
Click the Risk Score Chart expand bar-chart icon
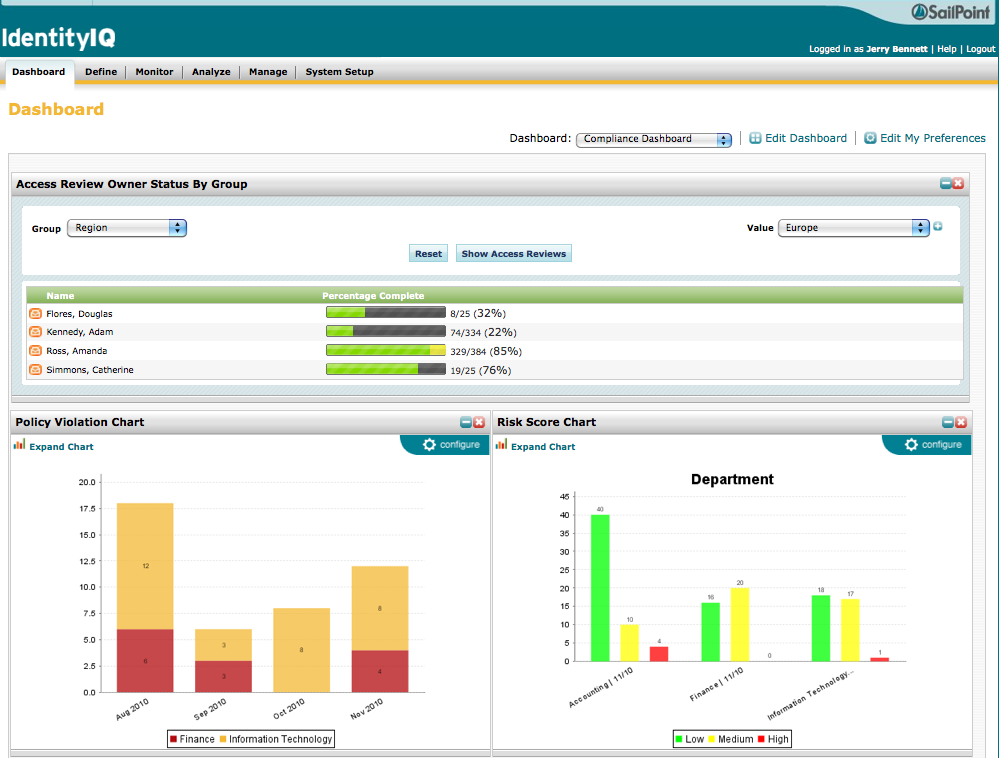tap(501, 445)
